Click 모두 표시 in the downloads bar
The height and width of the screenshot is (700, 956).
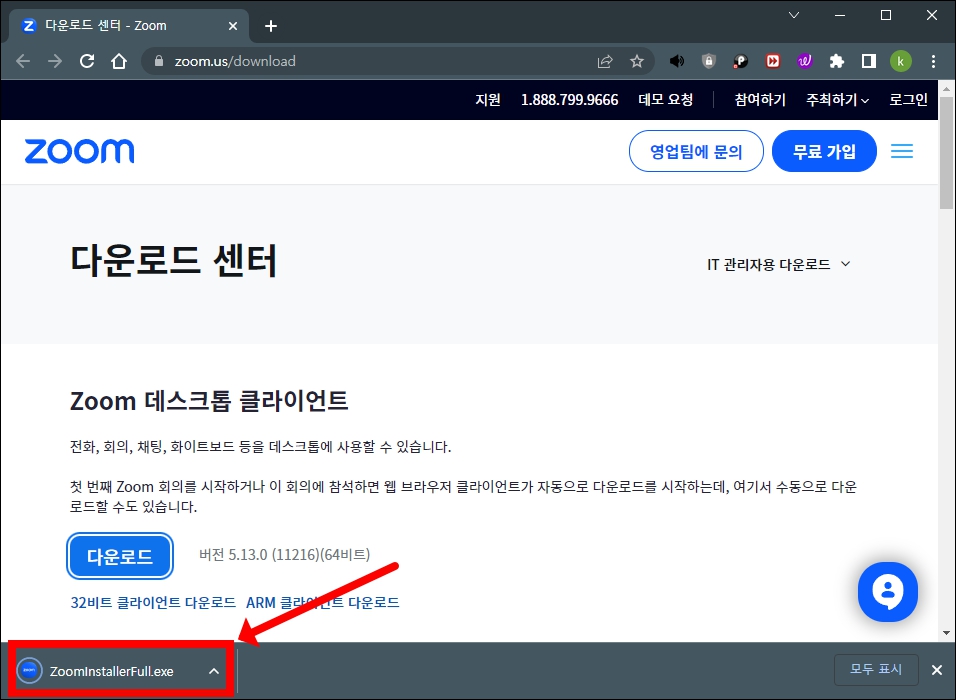click(x=876, y=671)
